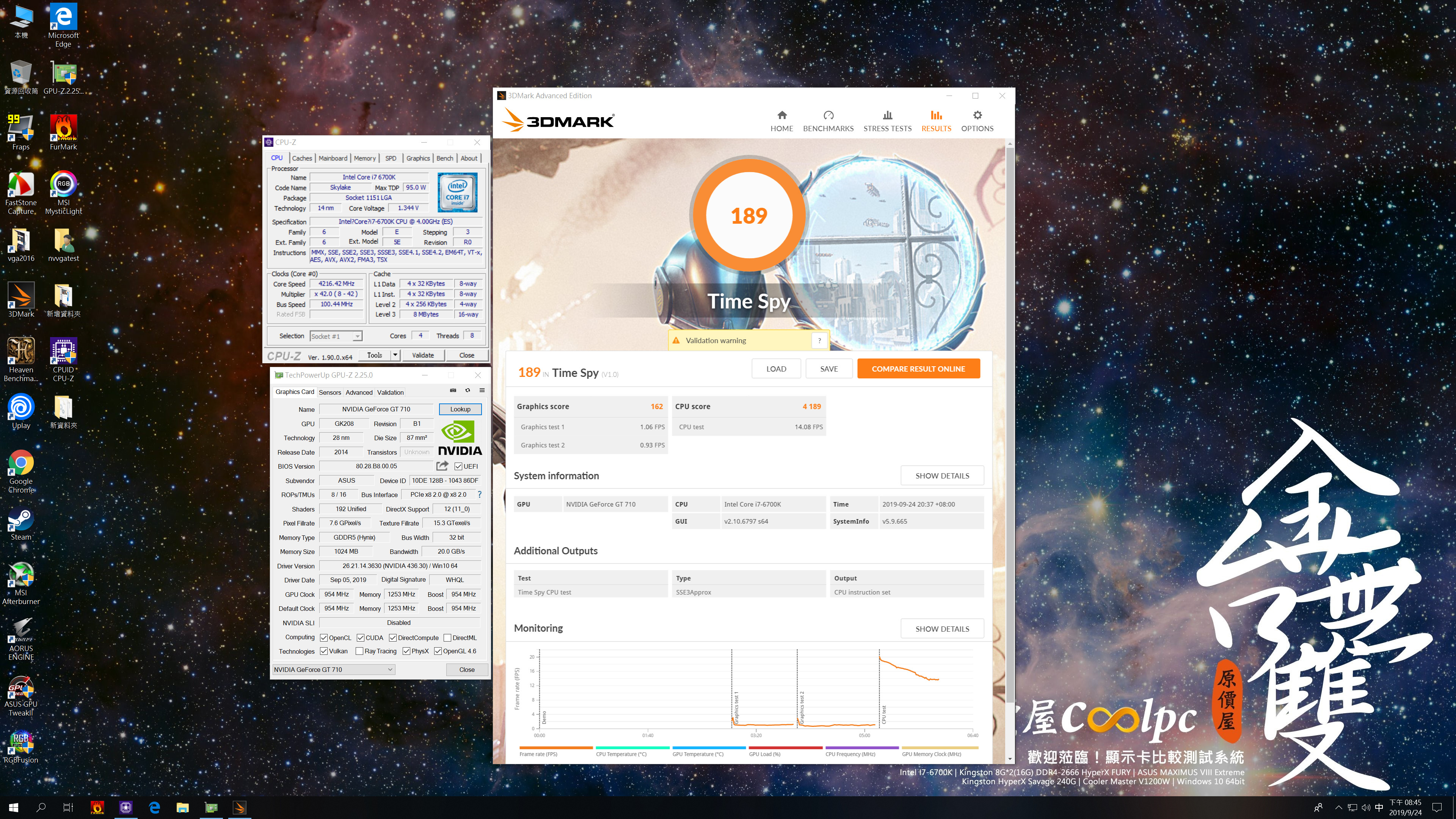Toggle the DirectML checkbox
Image resolution: width=1456 pixels, height=819 pixels.
[x=448, y=637]
